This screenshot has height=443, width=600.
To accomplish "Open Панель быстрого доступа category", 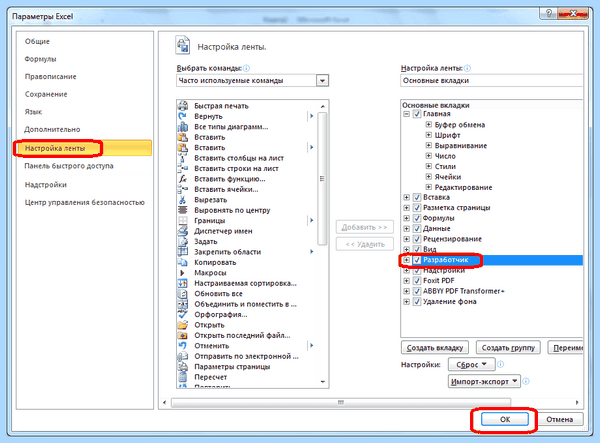I will point(69,166).
